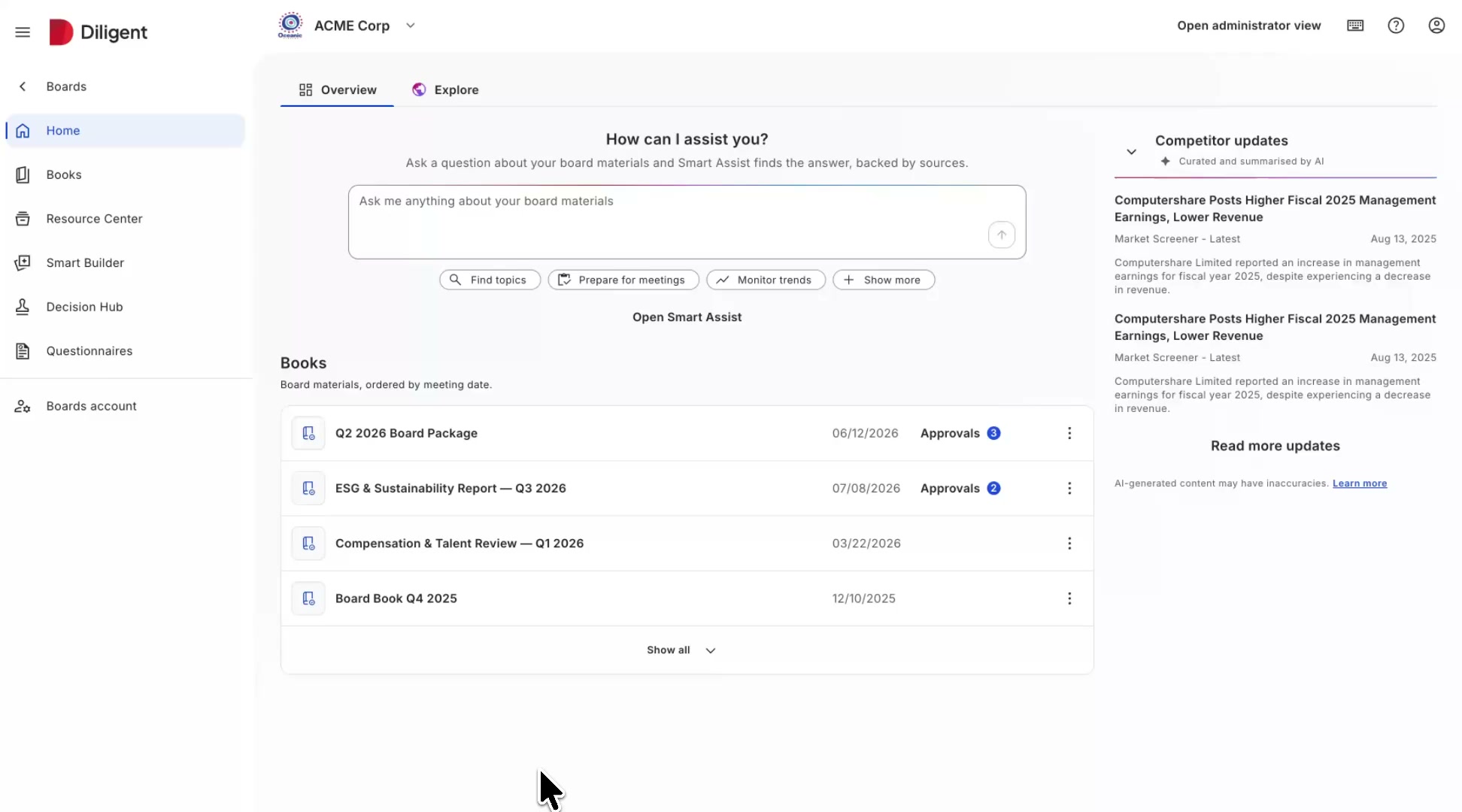Viewport: 1462px width, 812px height.
Task: Click the Learn more link
Action: [x=1360, y=483]
